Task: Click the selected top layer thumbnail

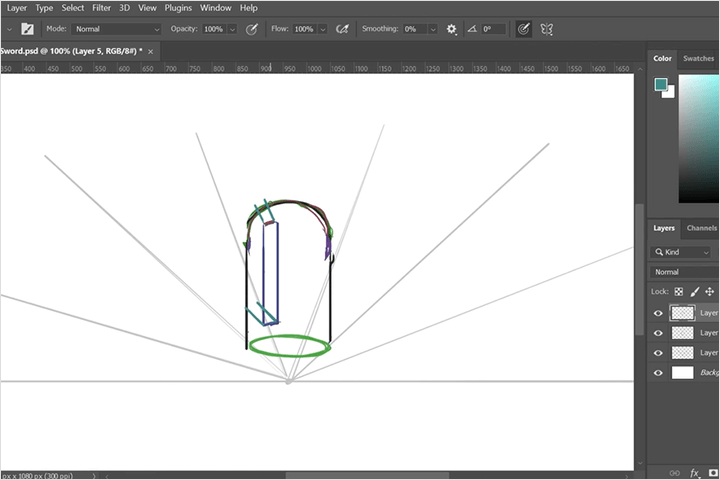Action: tap(682, 313)
